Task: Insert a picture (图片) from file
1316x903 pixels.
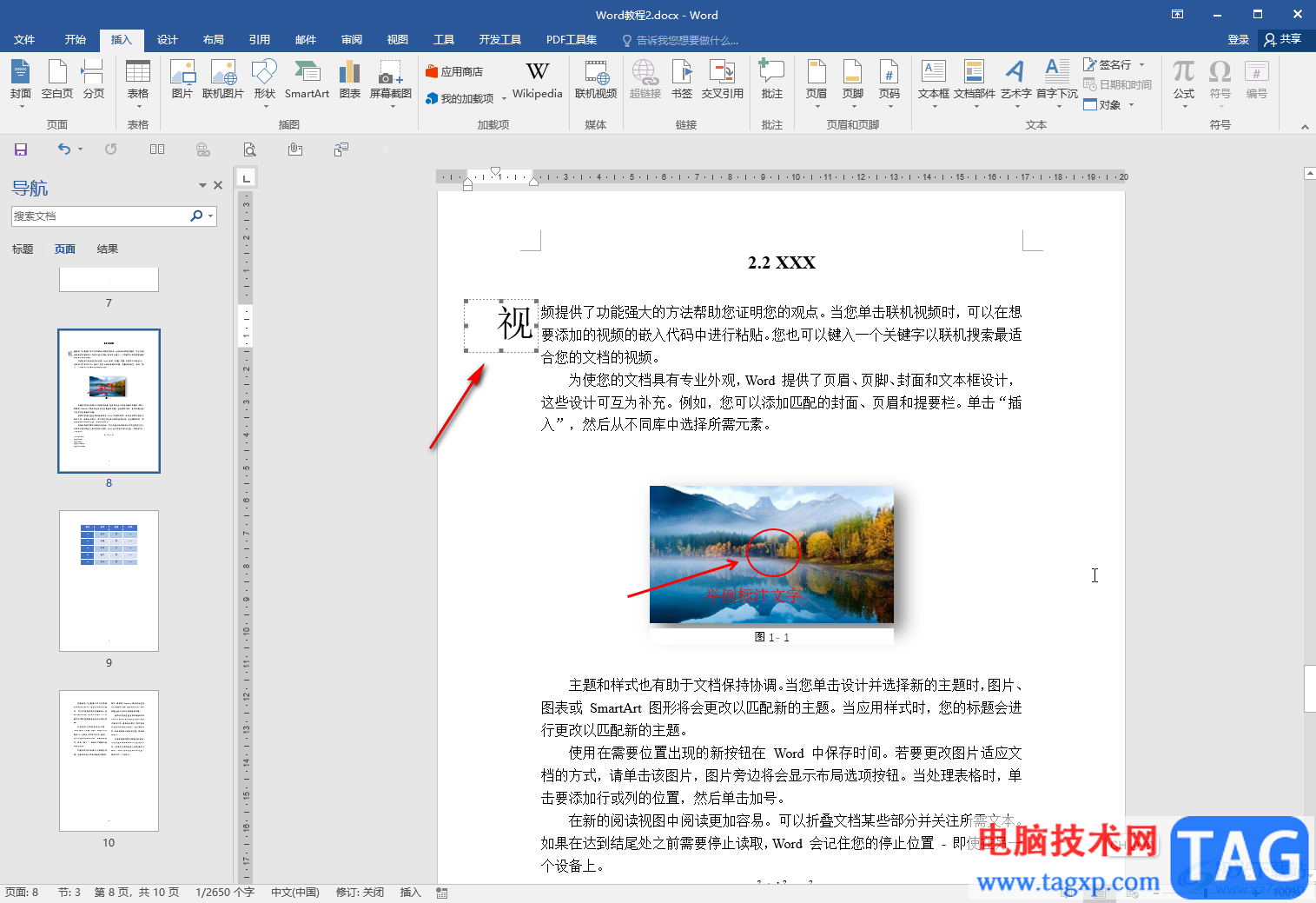Action: (x=182, y=80)
